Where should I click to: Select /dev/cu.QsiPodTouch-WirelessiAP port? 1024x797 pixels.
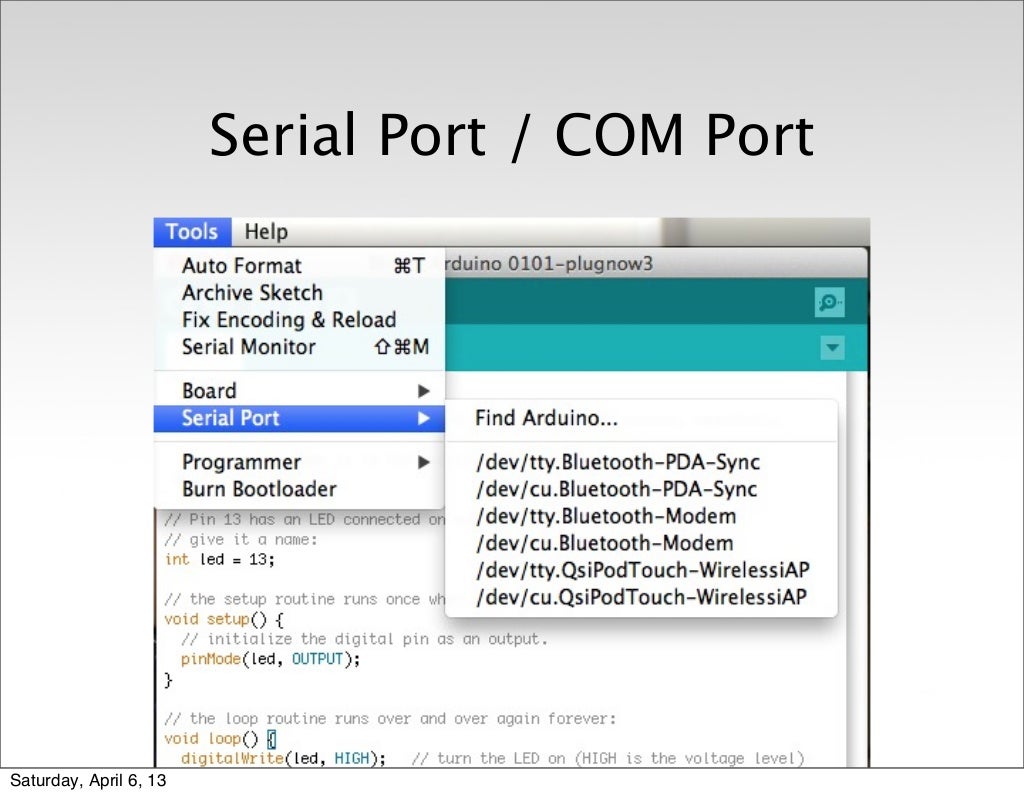pos(641,597)
